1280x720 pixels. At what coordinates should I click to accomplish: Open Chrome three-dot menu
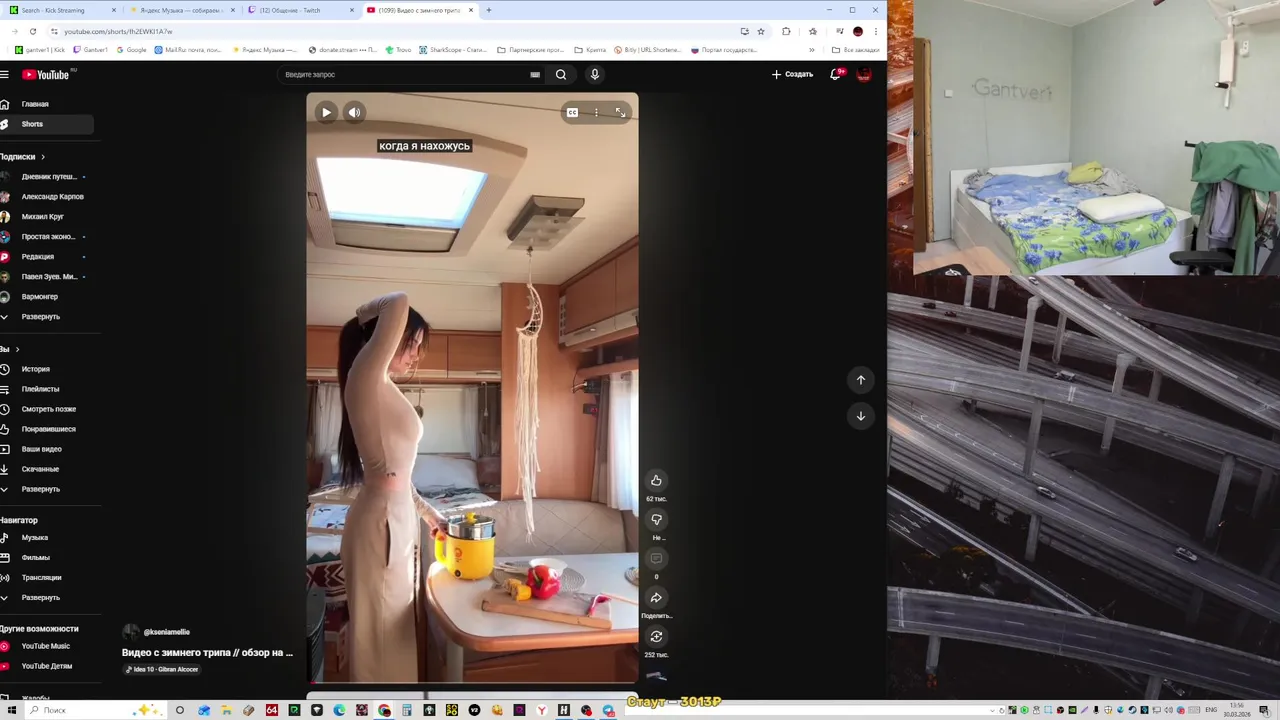[x=876, y=31]
